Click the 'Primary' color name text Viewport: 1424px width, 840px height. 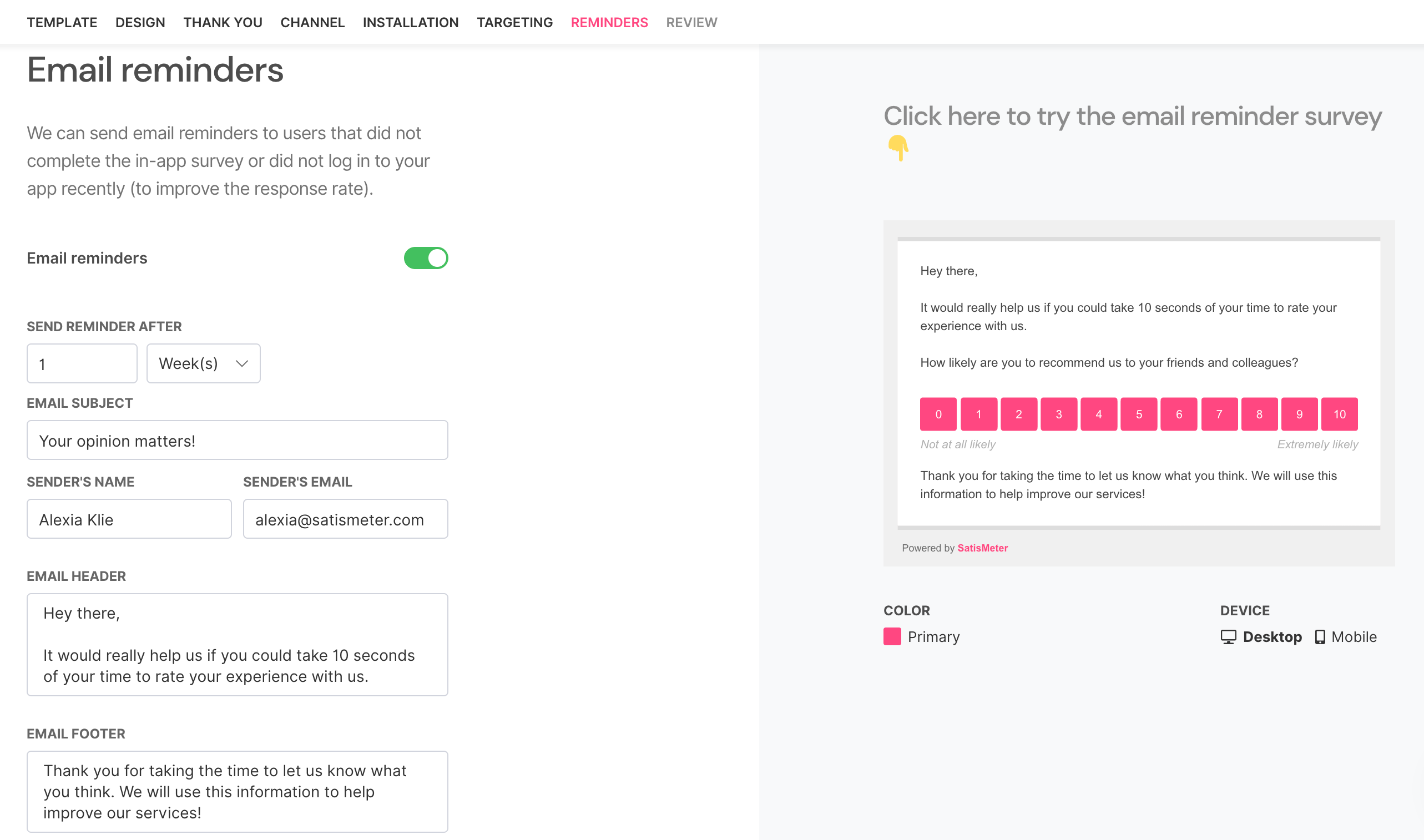934,637
